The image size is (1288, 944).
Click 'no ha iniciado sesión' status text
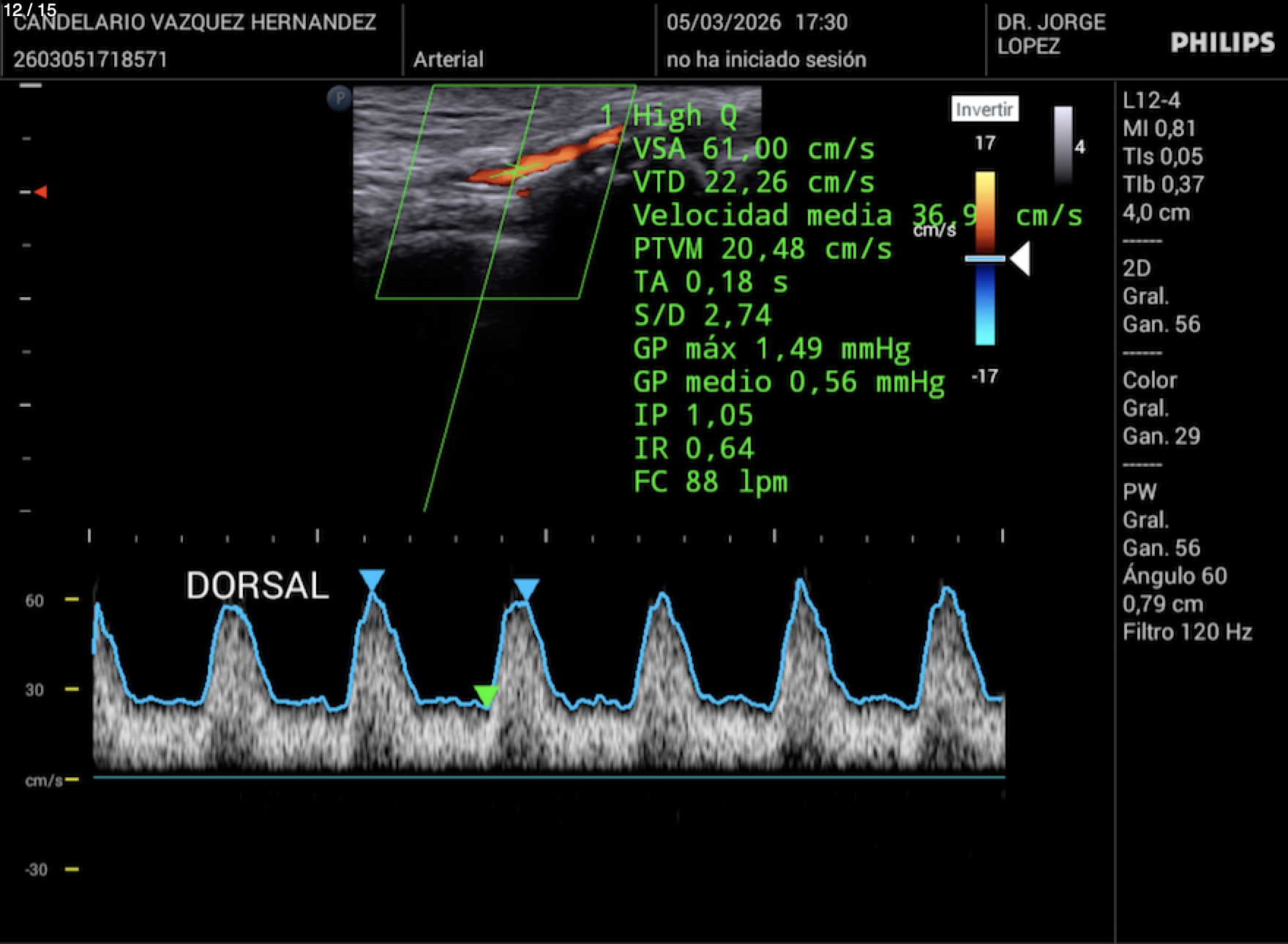click(765, 59)
